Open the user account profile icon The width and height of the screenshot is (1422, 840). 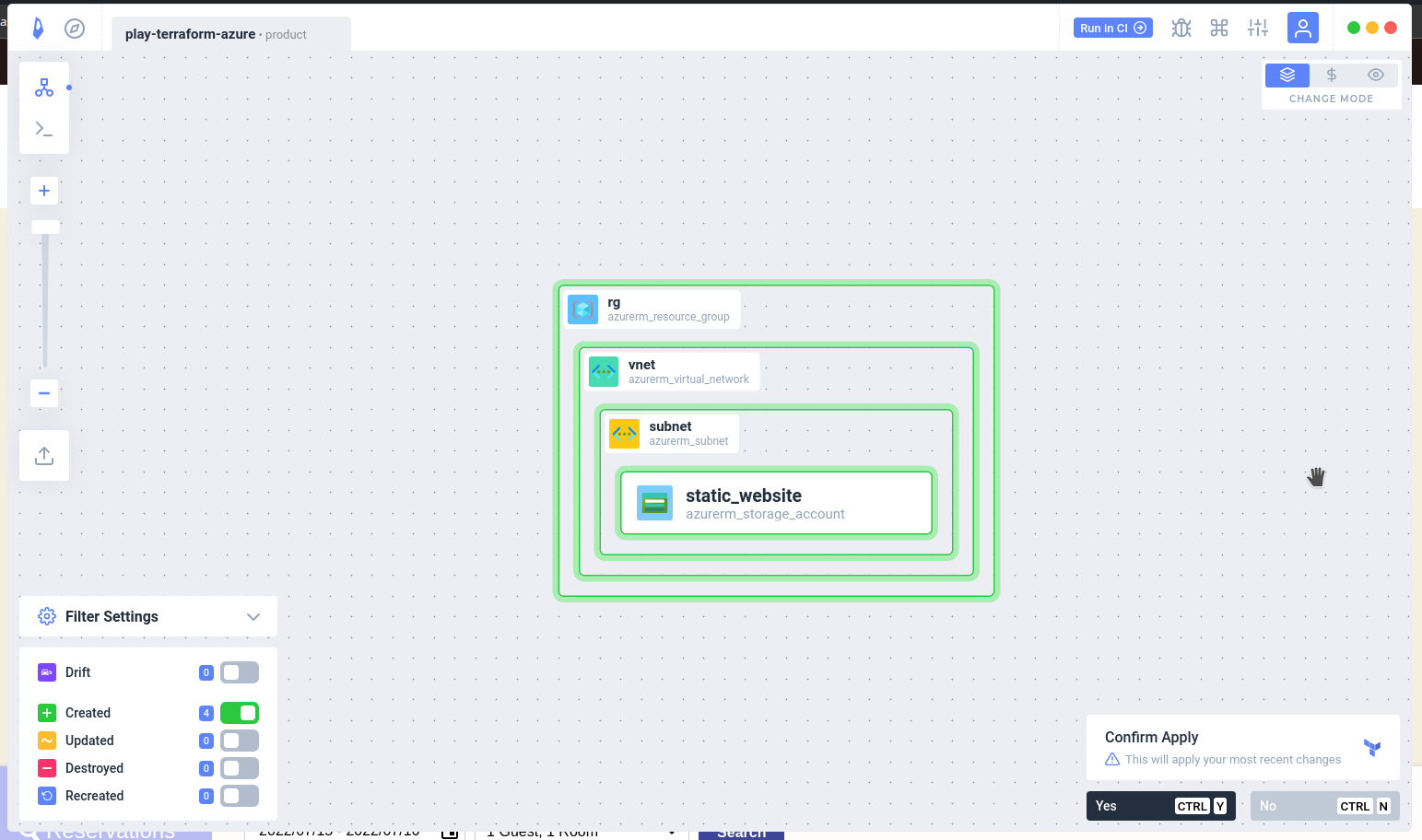[x=1302, y=28]
